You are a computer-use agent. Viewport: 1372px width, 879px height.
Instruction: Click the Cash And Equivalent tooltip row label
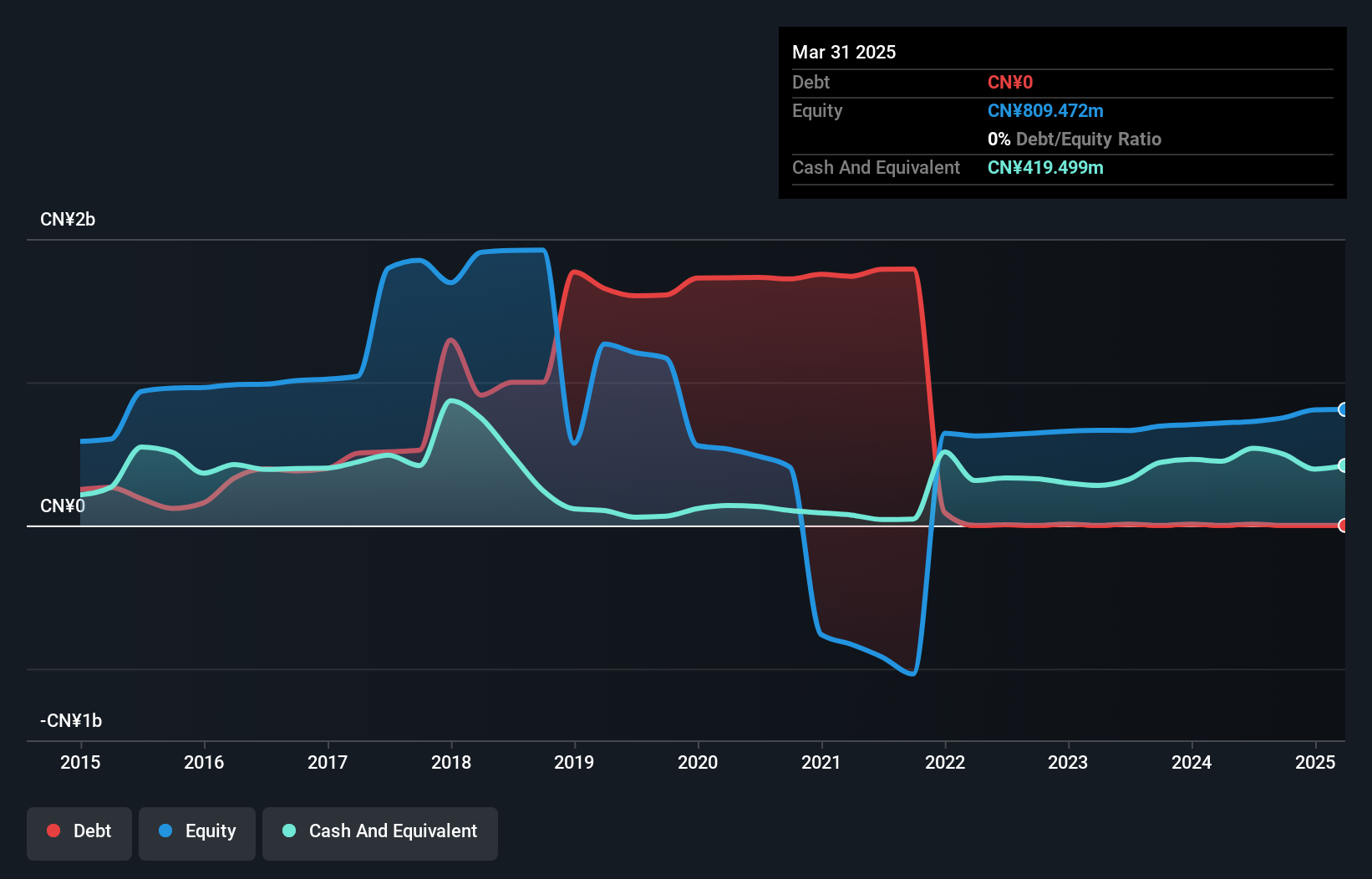pos(876,168)
